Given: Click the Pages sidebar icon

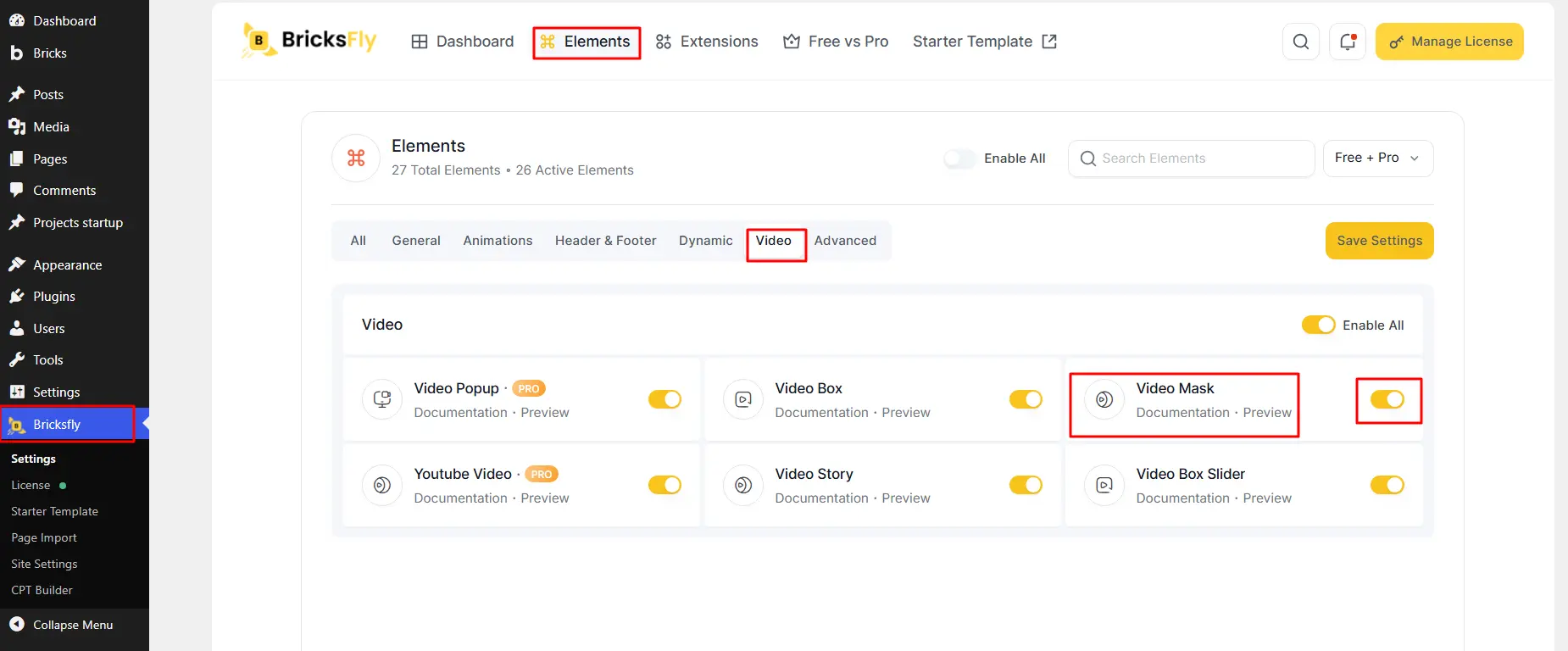Looking at the screenshot, I should click(x=17, y=159).
